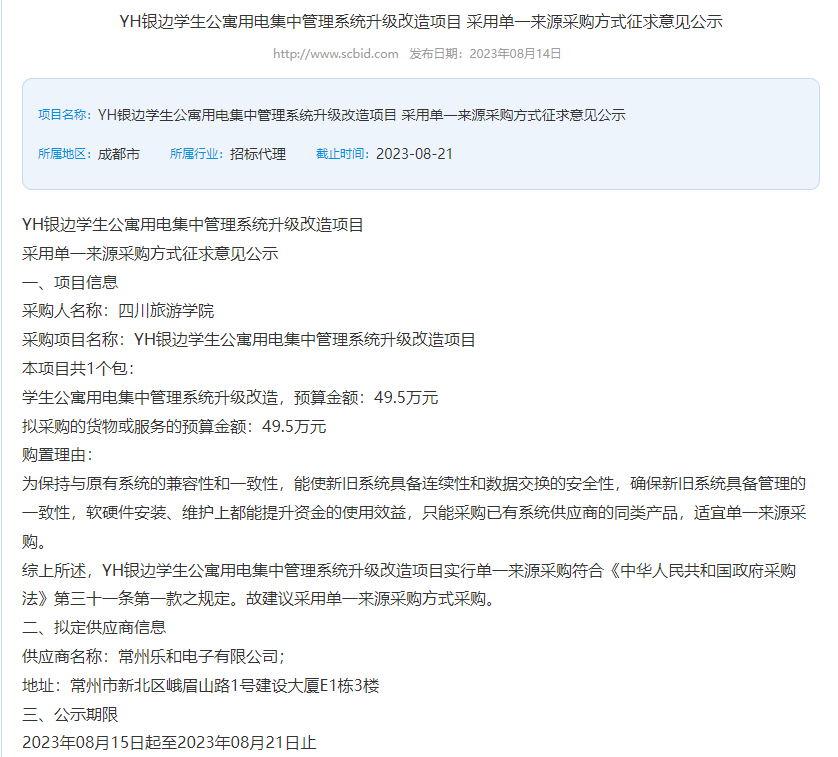Click the heading 二、拟定供应商信息

coord(94,628)
